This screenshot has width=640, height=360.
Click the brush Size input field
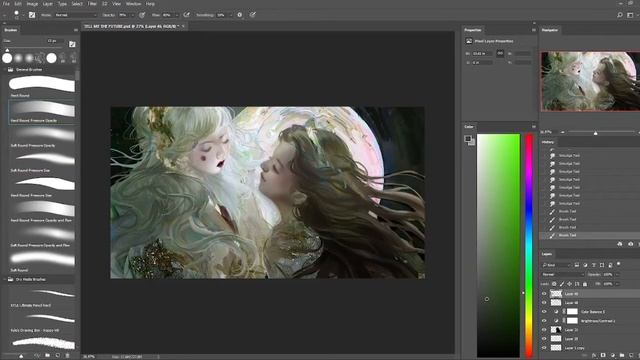point(55,41)
